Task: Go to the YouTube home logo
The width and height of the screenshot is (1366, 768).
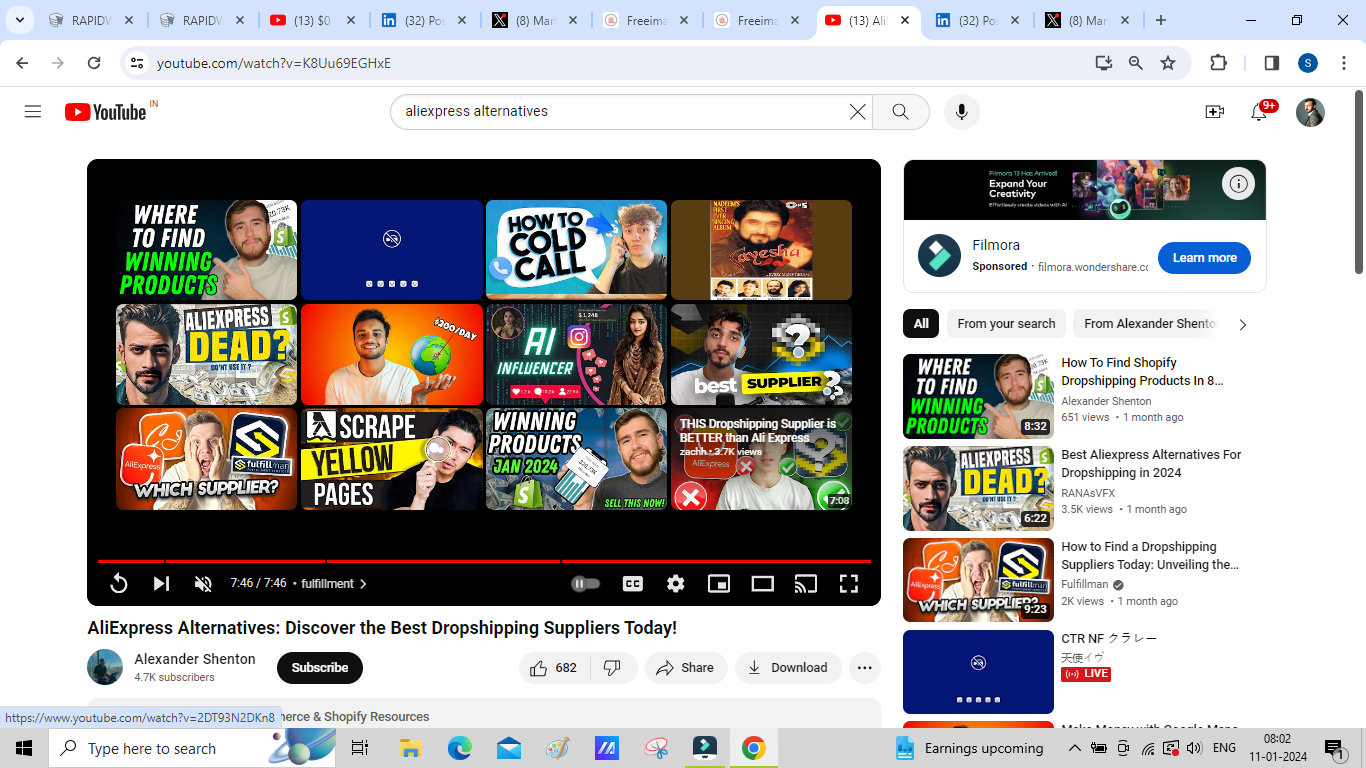Action: tap(106, 112)
